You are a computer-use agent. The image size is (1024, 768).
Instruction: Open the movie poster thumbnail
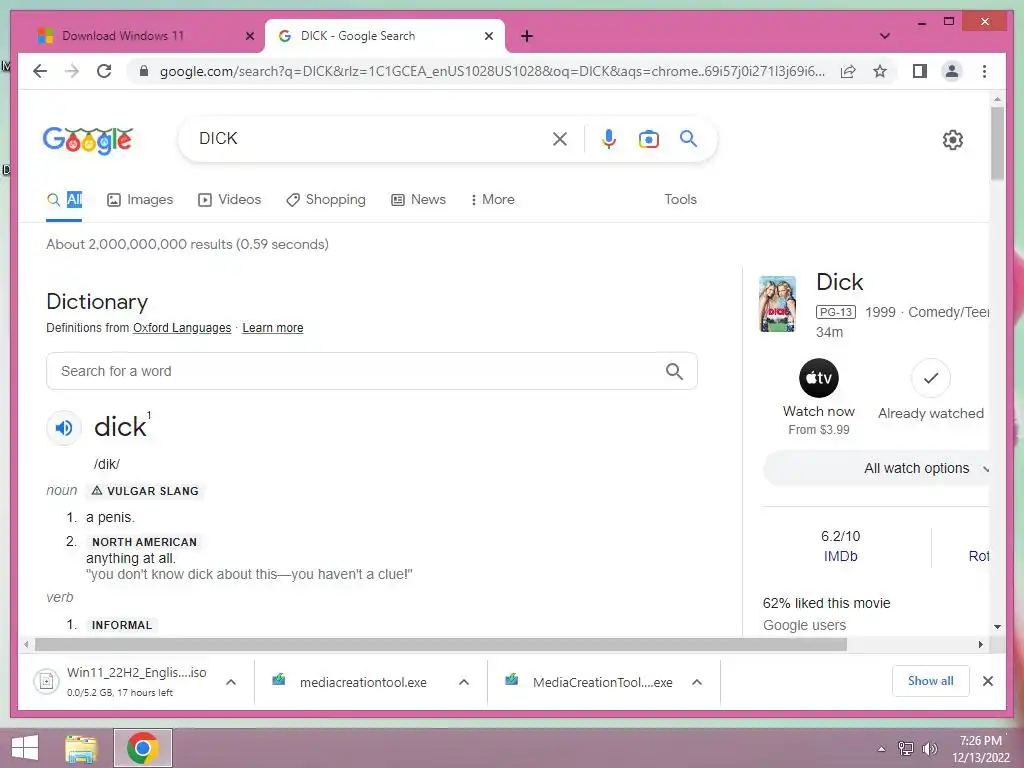(x=778, y=304)
